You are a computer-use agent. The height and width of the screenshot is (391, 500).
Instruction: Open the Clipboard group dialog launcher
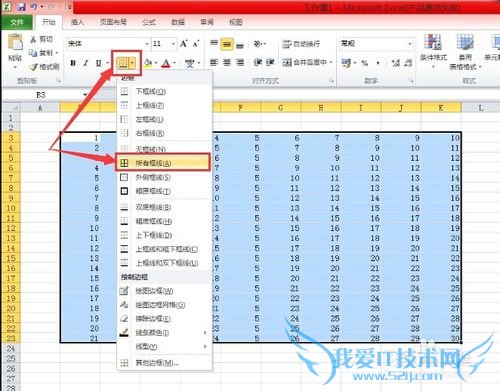click(59, 81)
